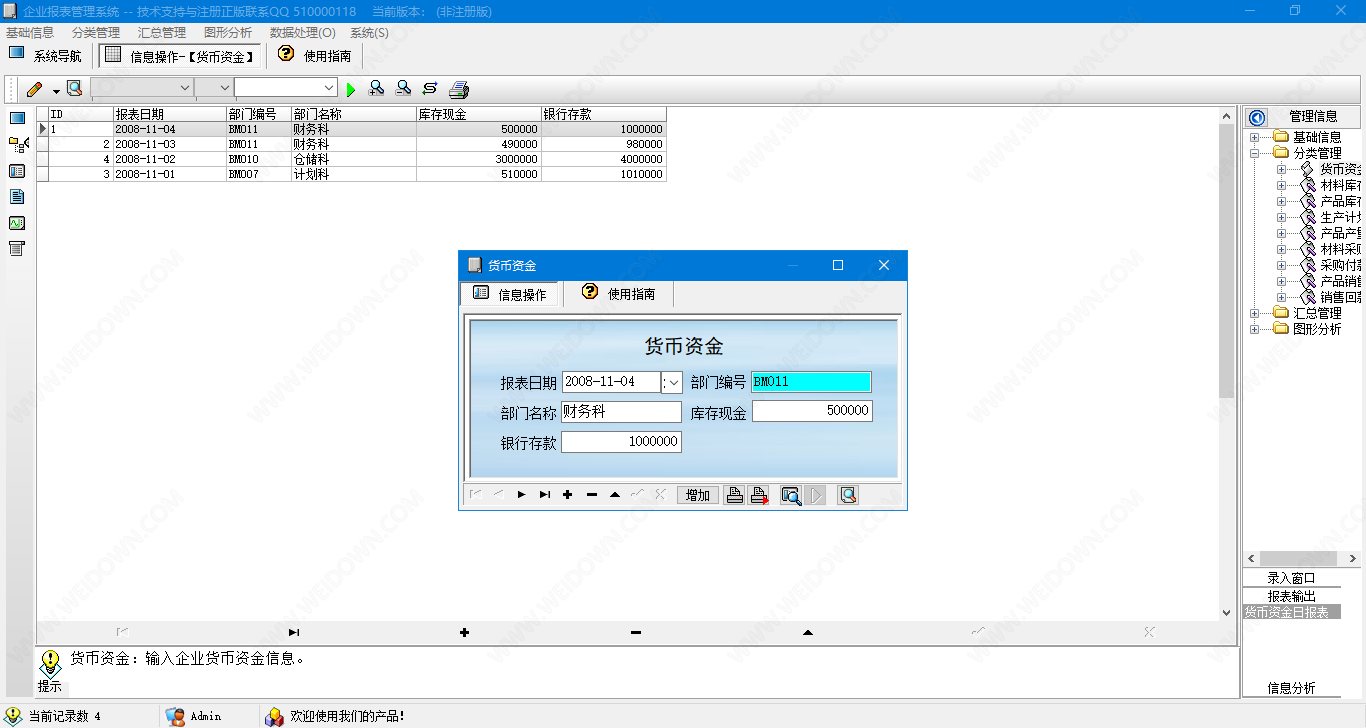The height and width of the screenshot is (728, 1366).
Task: Click the lightbulb 提示 icon at bottom left
Action: pos(50,662)
